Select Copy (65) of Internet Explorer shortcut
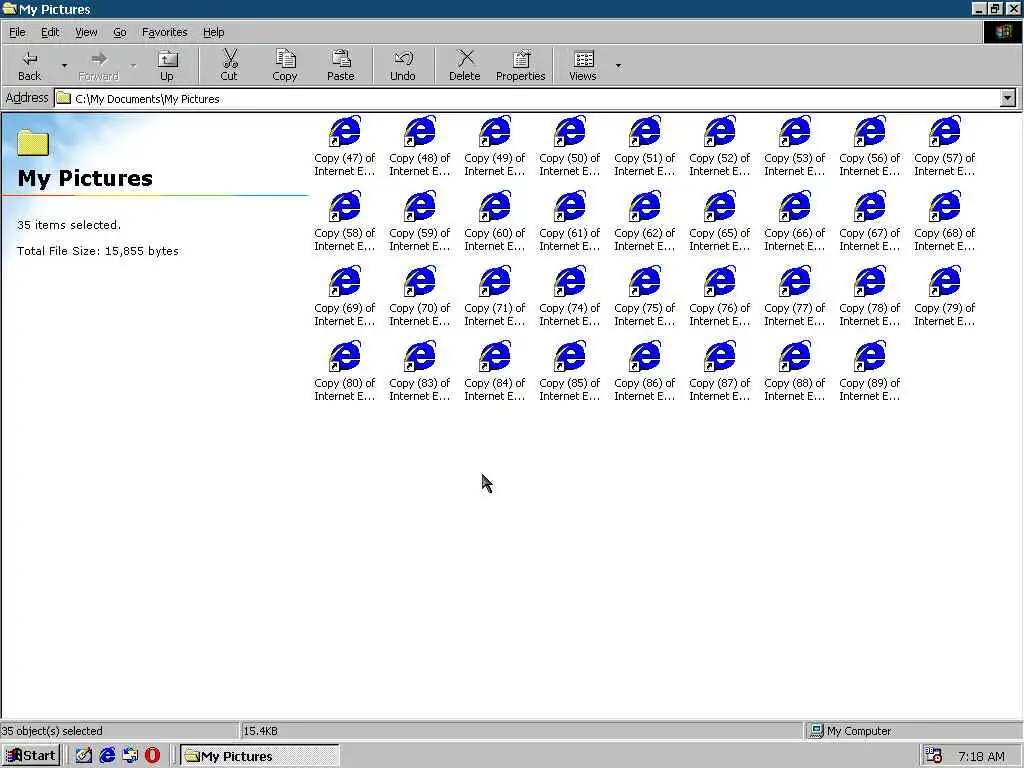Image resolution: width=1024 pixels, height=768 pixels. pos(720,221)
